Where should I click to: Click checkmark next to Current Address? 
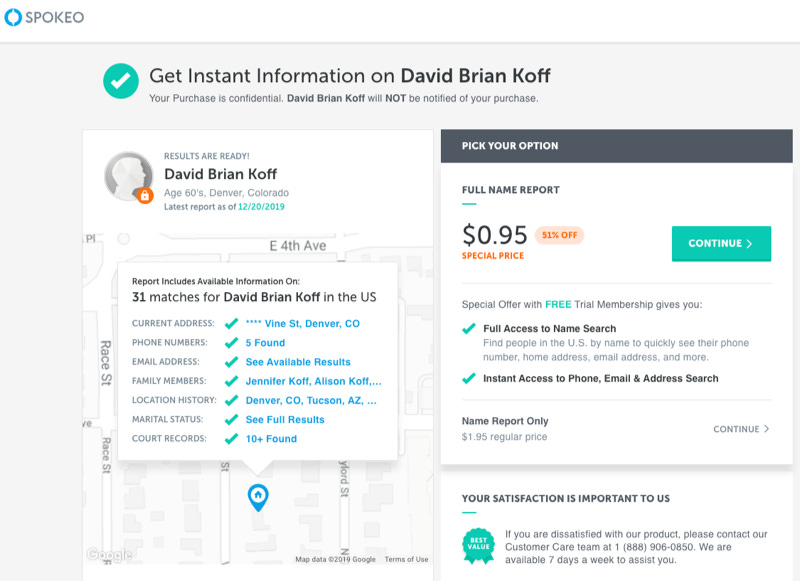pyautogui.click(x=232, y=323)
